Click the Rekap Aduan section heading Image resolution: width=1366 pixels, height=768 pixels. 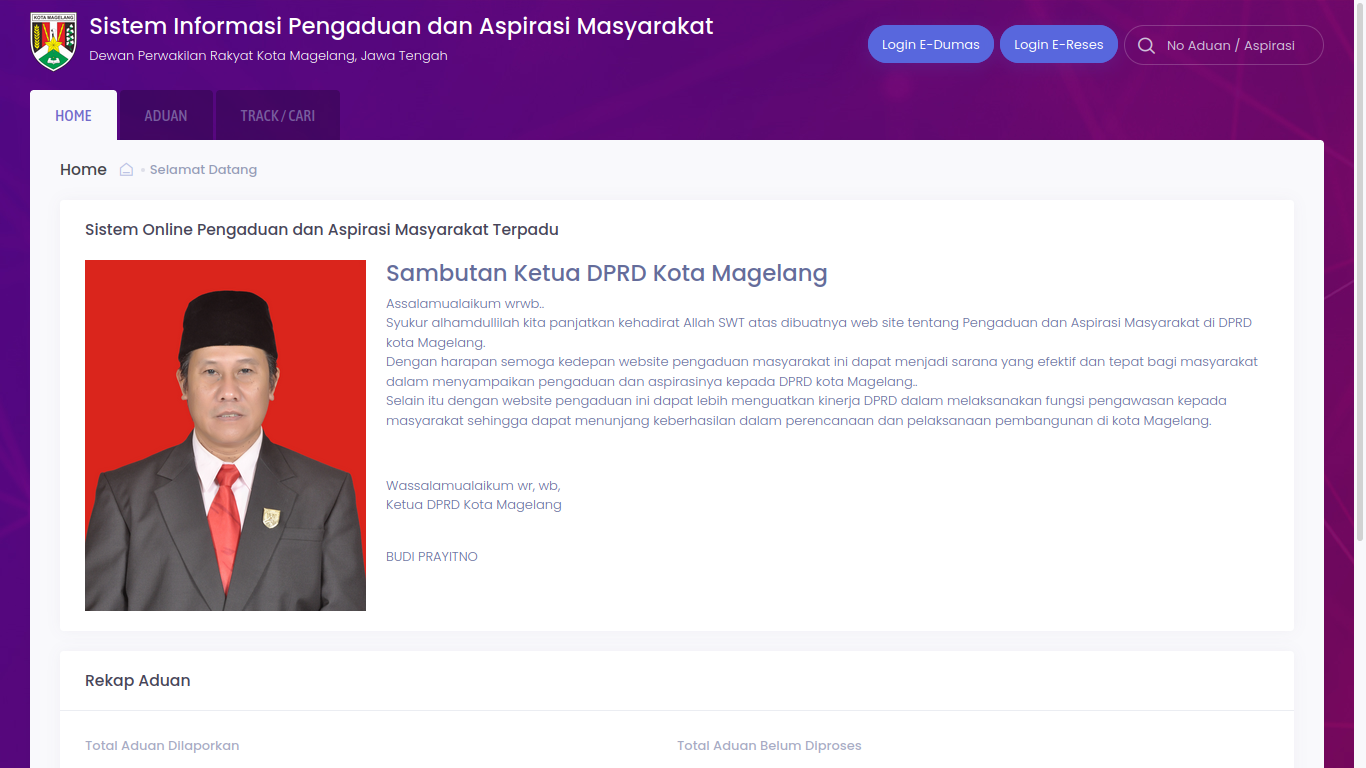138,680
